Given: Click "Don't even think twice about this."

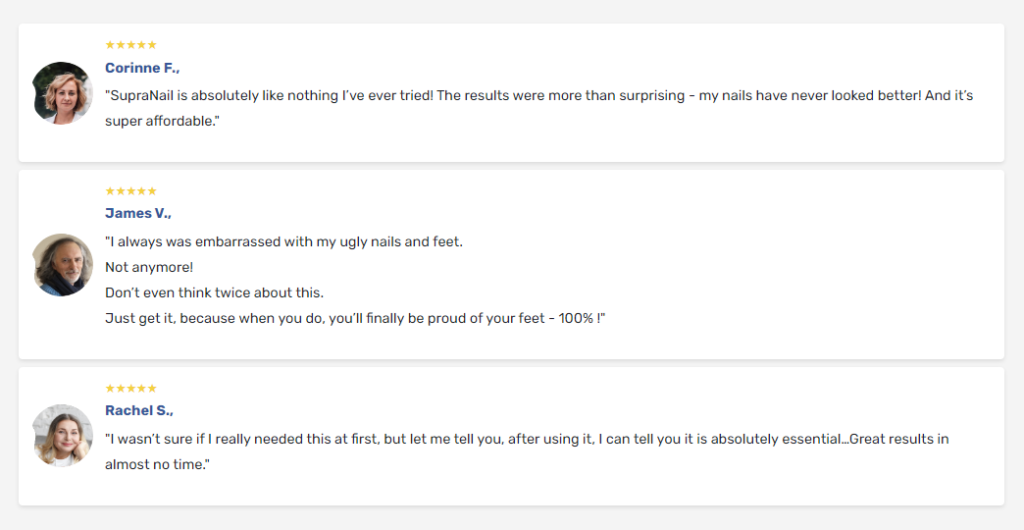Looking at the screenshot, I should tap(214, 292).
